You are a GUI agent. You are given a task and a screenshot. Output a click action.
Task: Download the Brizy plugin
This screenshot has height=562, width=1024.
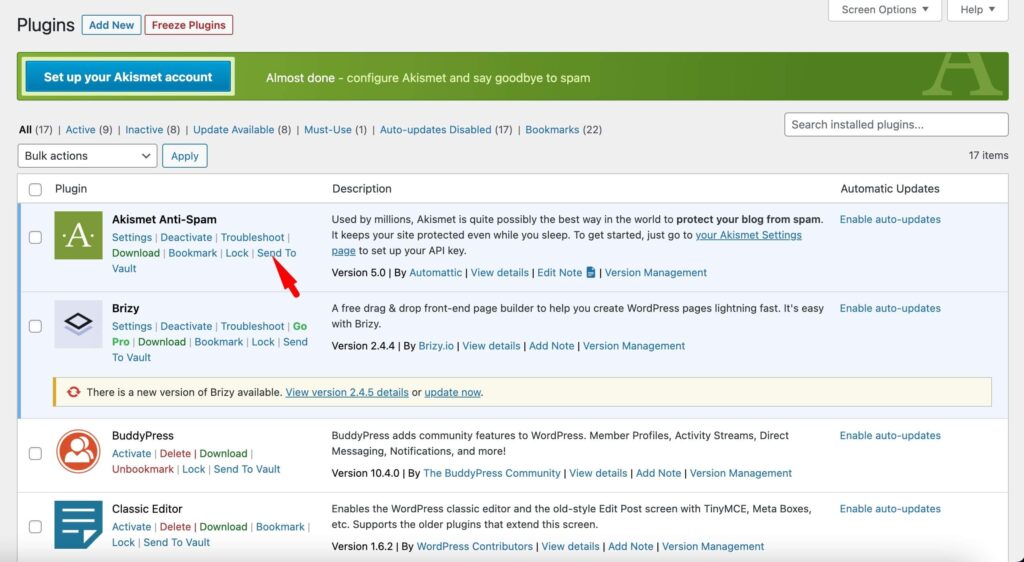(162, 342)
